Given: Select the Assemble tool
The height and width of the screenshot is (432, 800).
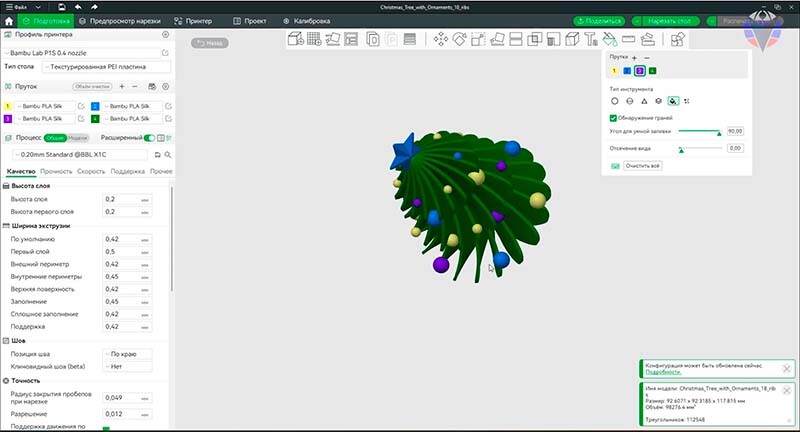Looking at the screenshot, I should click(x=647, y=39).
